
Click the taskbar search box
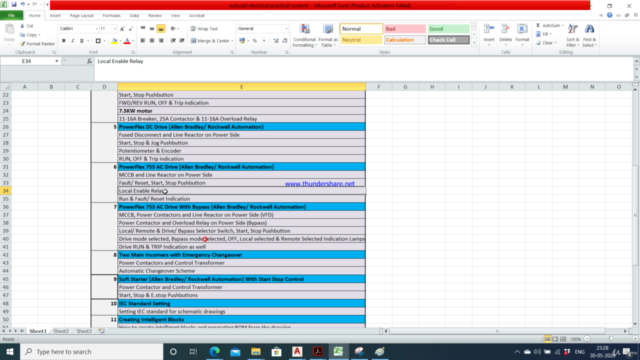(92, 351)
